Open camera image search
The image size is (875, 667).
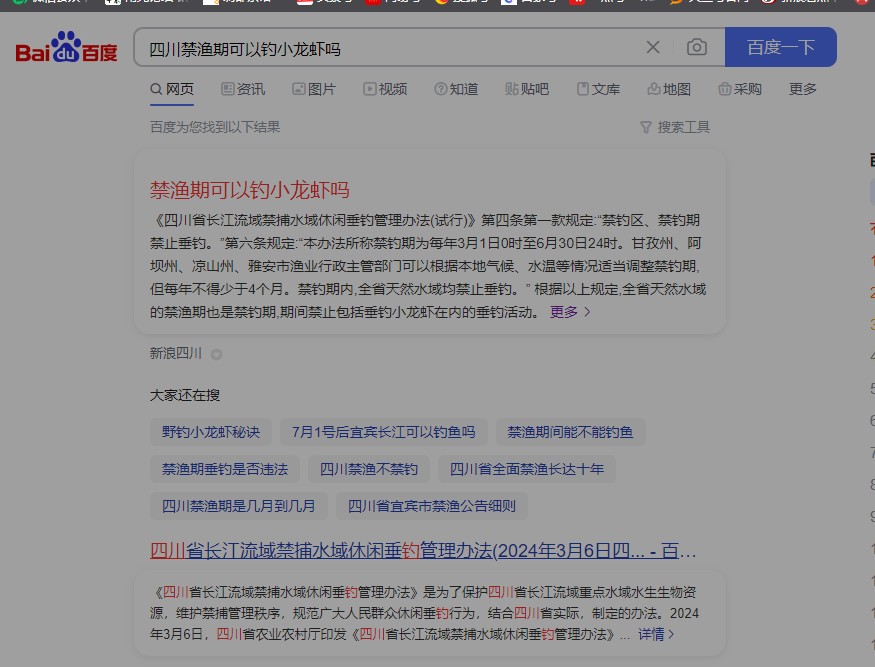pyautogui.click(x=697, y=47)
